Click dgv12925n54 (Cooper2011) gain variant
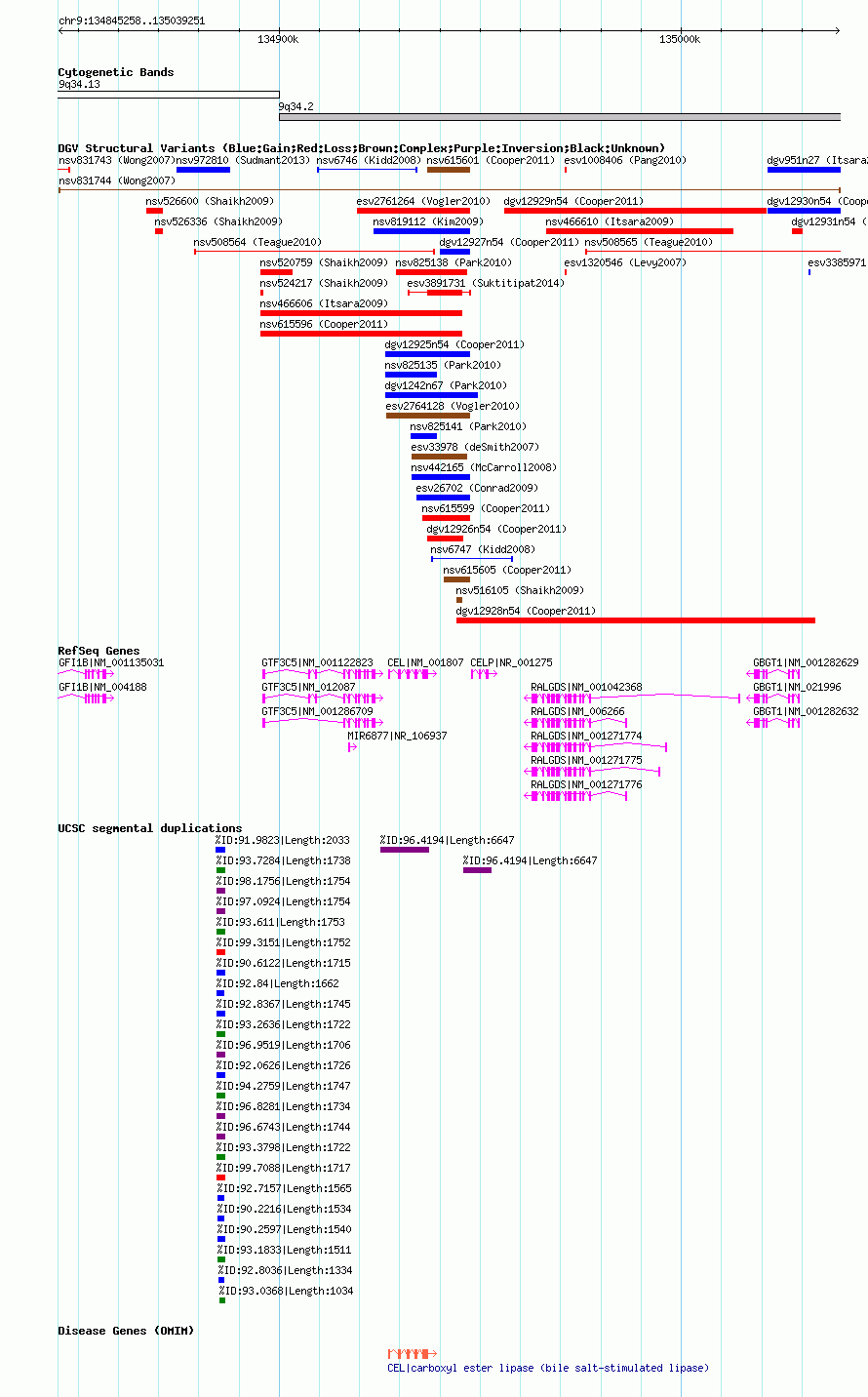The width and height of the screenshot is (868, 1397). pyautogui.click(x=427, y=354)
